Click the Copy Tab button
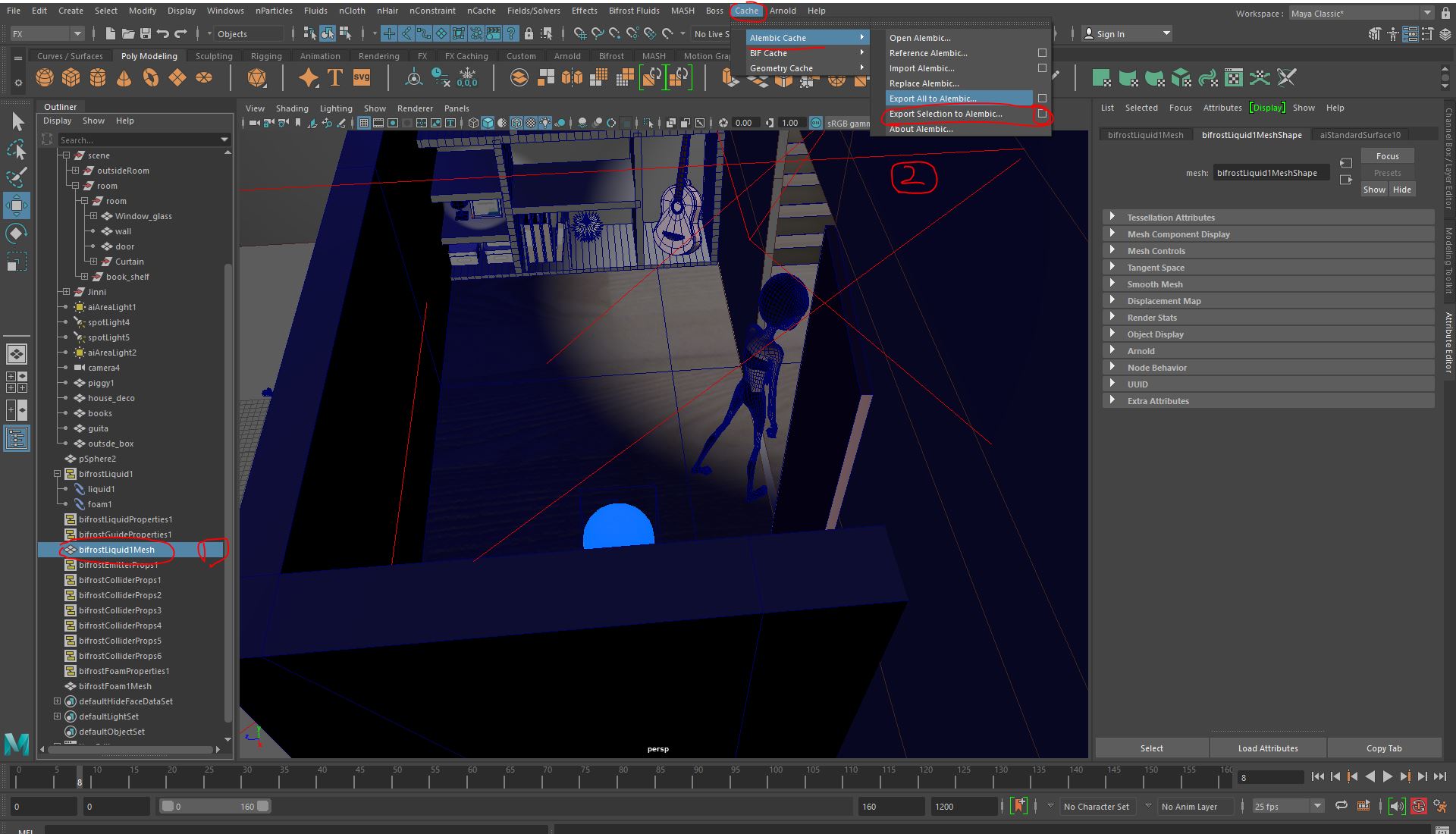Image resolution: width=1456 pixels, height=834 pixels. click(x=1384, y=748)
